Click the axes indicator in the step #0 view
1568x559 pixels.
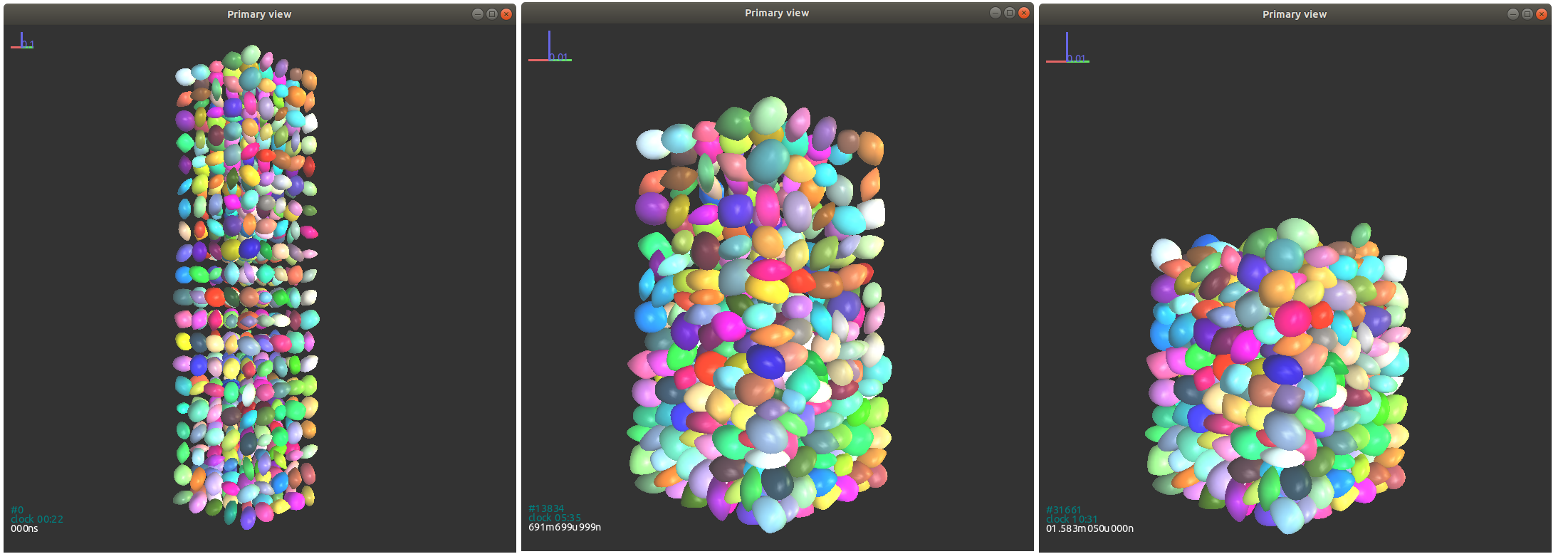[x=23, y=42]
